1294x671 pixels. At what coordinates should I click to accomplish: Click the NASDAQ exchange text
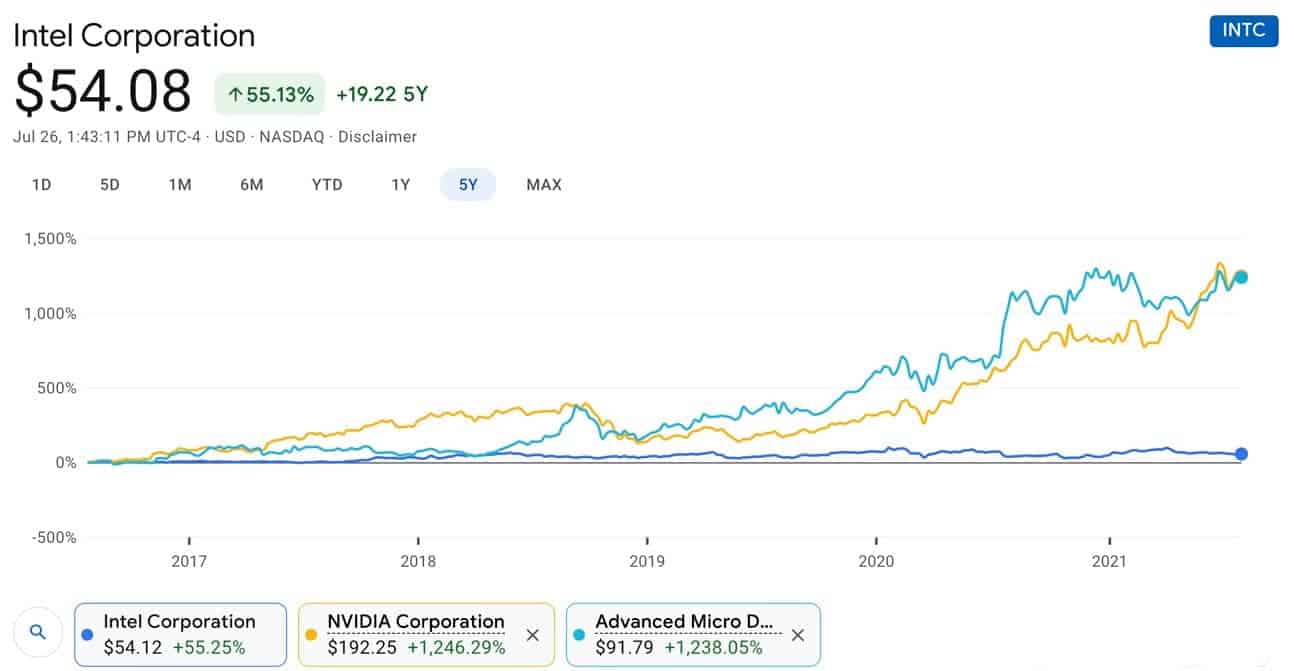[x=291, y=137]
